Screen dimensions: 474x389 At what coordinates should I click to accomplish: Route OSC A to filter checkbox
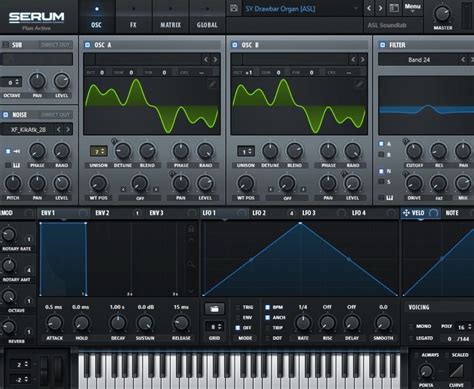pos(381,144)
